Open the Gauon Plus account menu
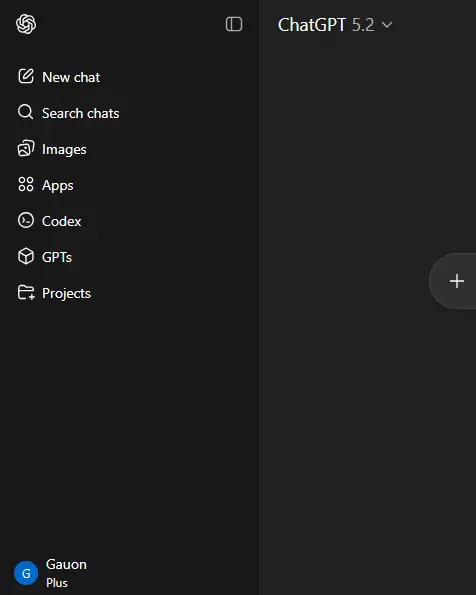Screen dimensions: 476x595 (x=51, y=573)
